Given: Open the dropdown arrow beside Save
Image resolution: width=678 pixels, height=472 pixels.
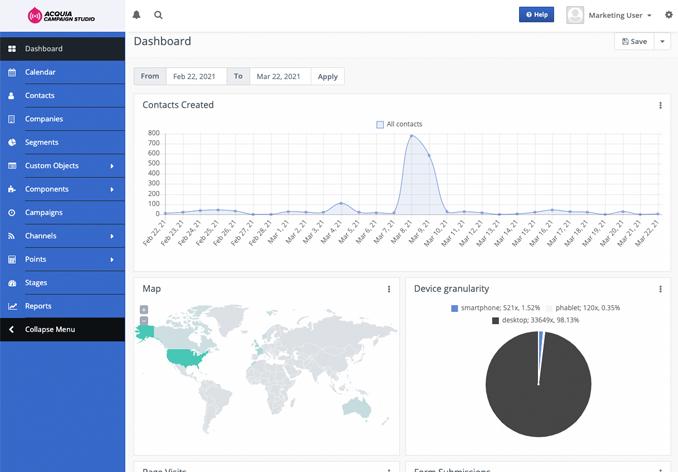Looking at the screenshot, I should point(662,42).
